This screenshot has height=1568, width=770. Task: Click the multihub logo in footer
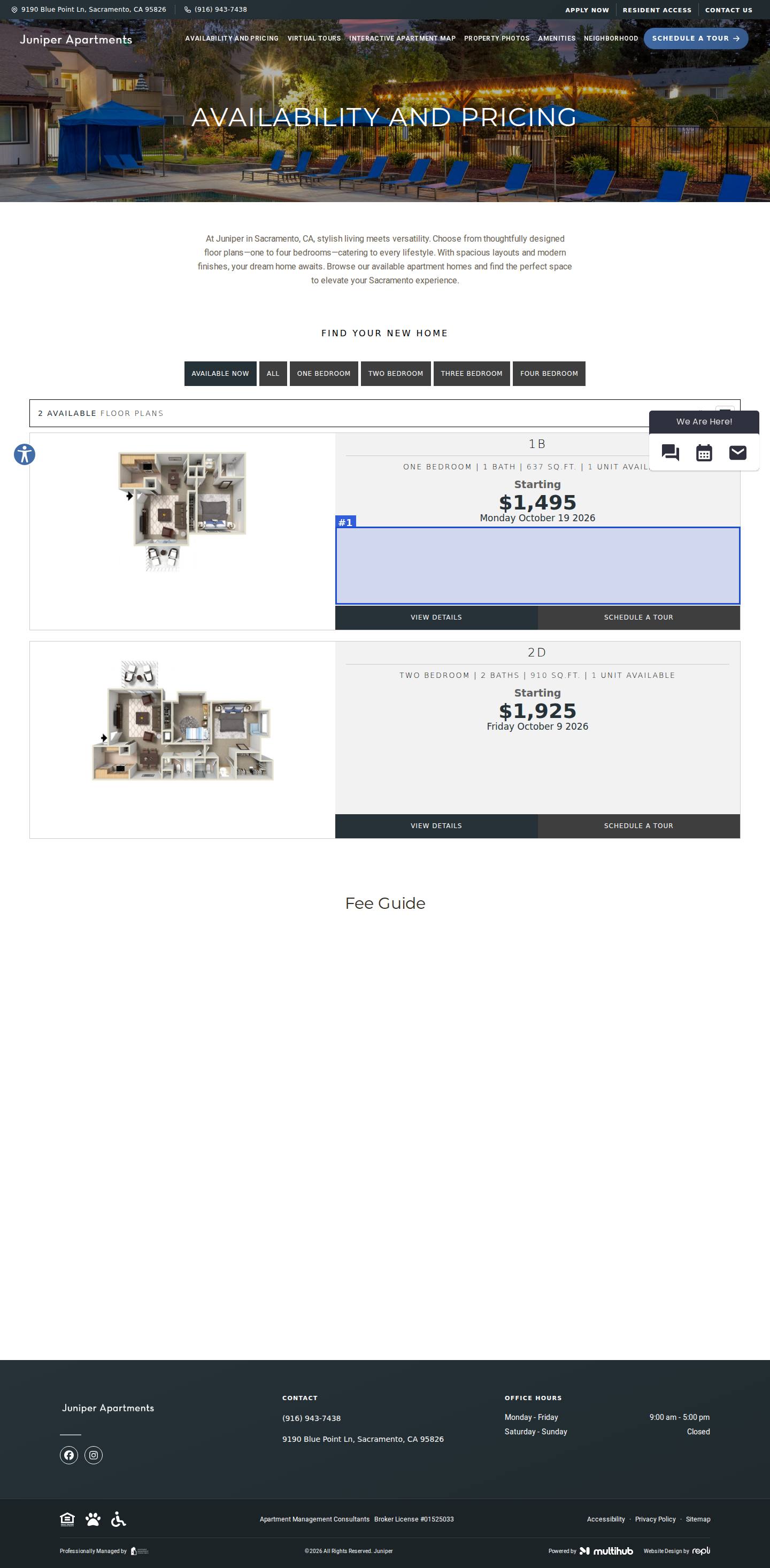click(606, 1551)
